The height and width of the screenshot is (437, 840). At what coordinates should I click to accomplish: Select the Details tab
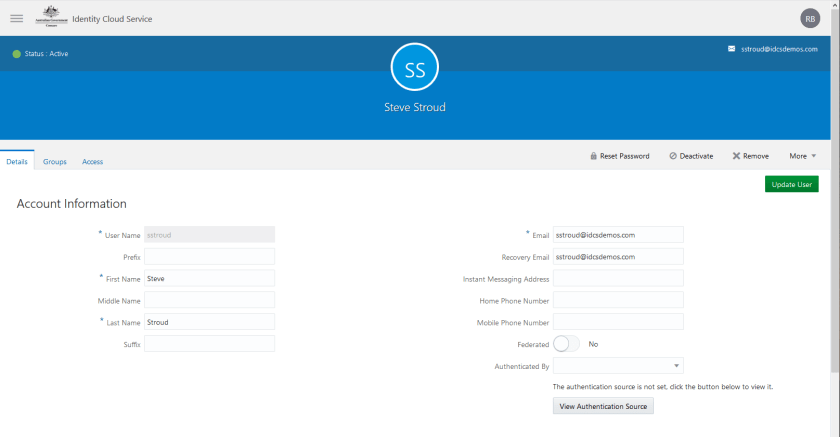17,161
